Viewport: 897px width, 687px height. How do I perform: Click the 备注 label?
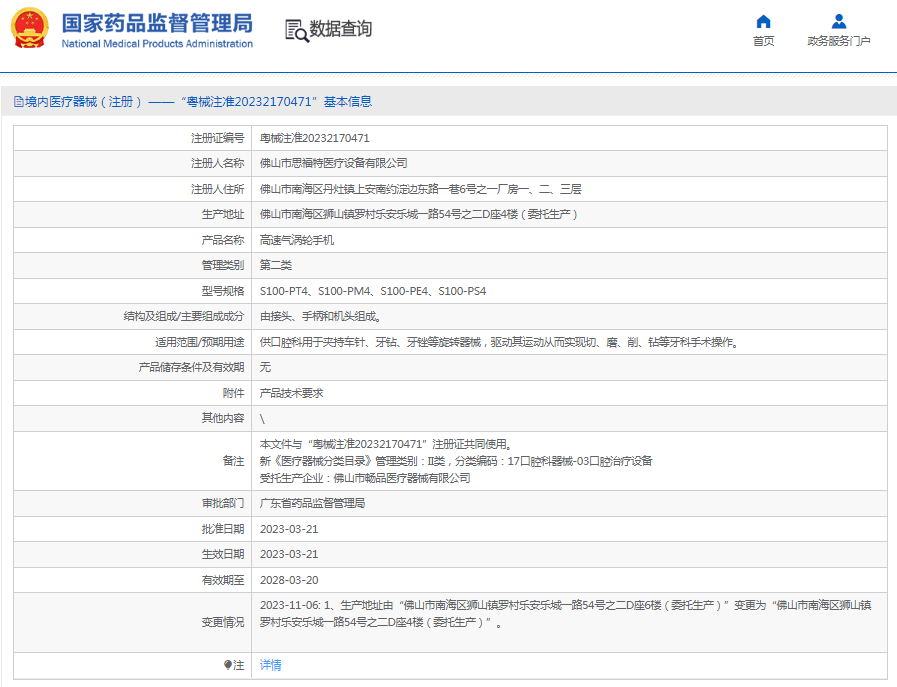tap(233, 460)
